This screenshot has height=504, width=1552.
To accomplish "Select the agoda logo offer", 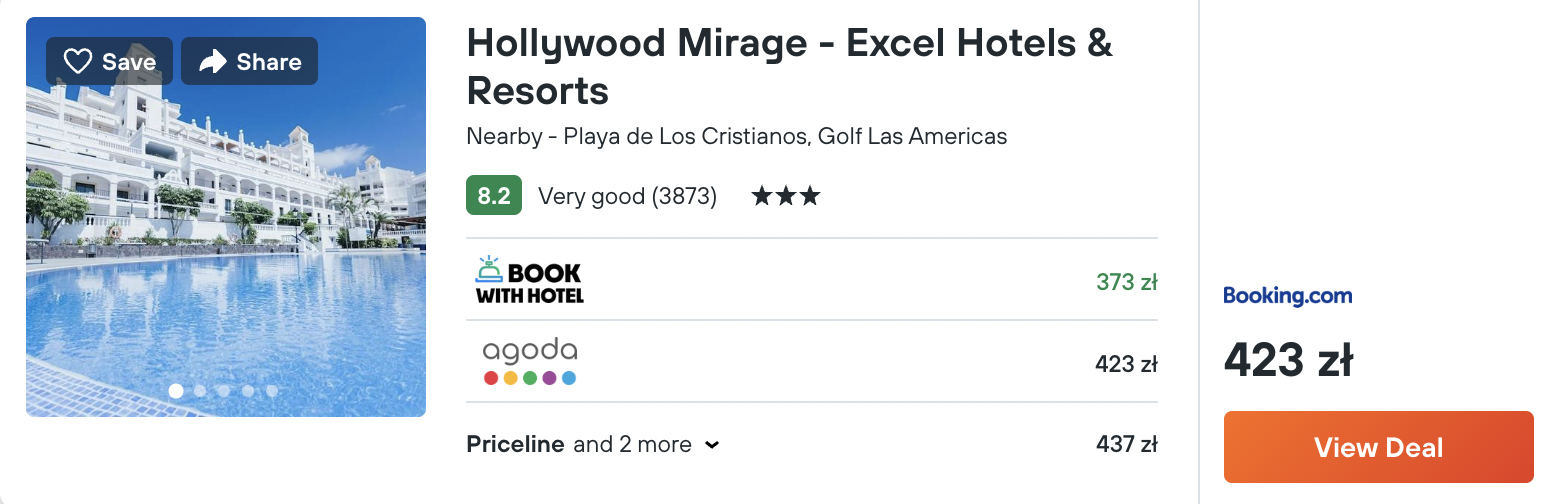I will pos(530,362).
